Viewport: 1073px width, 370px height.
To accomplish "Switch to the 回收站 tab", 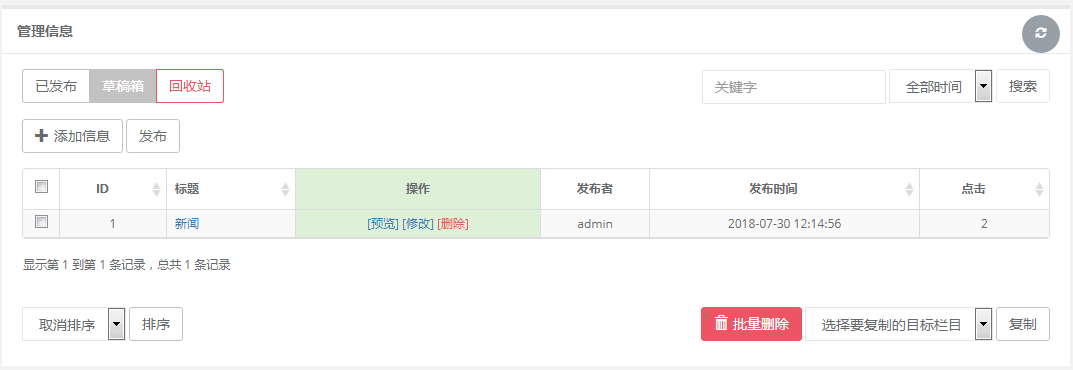I will point(190,86).
